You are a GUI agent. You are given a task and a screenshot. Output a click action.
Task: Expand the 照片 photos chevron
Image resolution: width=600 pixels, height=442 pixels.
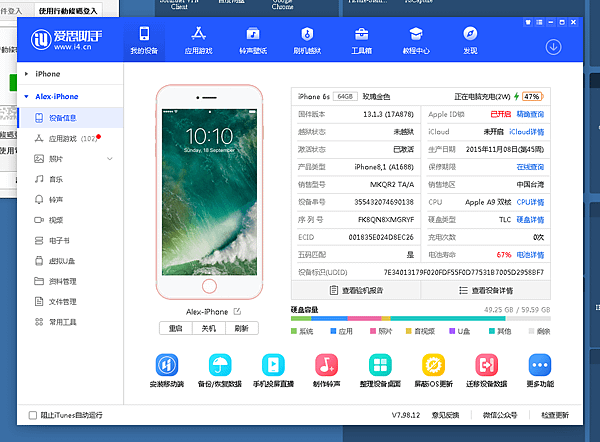(110, 159)
